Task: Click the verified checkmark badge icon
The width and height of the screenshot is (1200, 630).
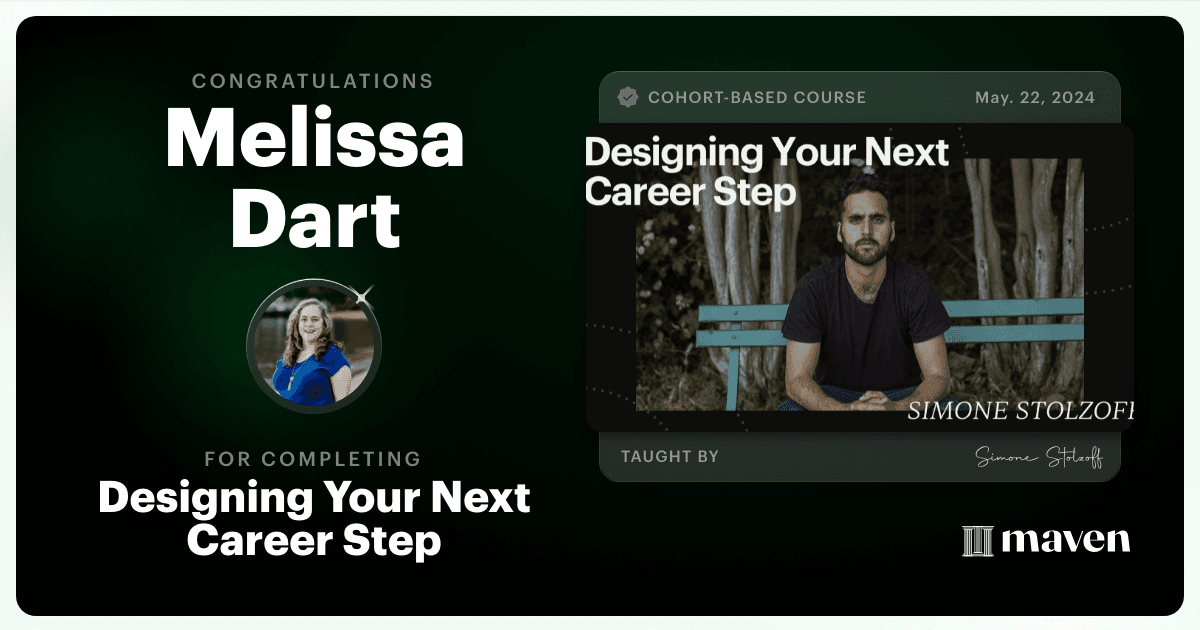Action: pos(628,97)
